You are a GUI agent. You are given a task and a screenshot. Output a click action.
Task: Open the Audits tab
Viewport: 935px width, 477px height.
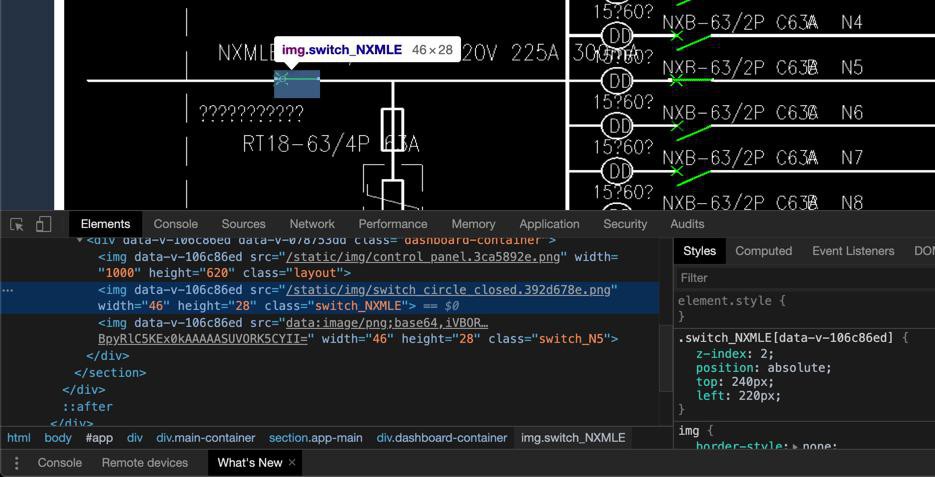tap(687, 224)
